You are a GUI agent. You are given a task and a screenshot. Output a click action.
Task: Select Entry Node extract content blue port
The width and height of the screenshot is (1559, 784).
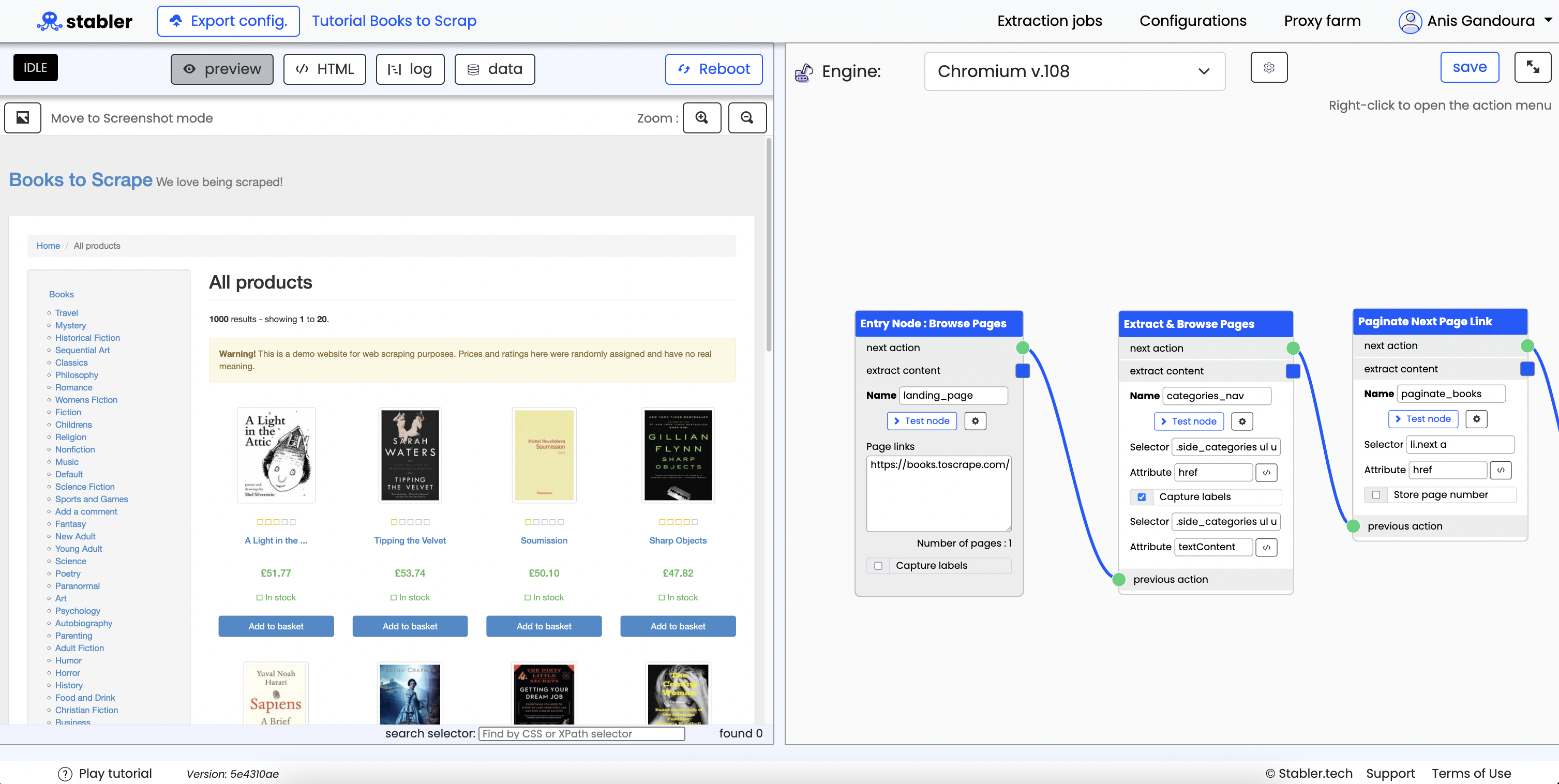(1022, 371)
